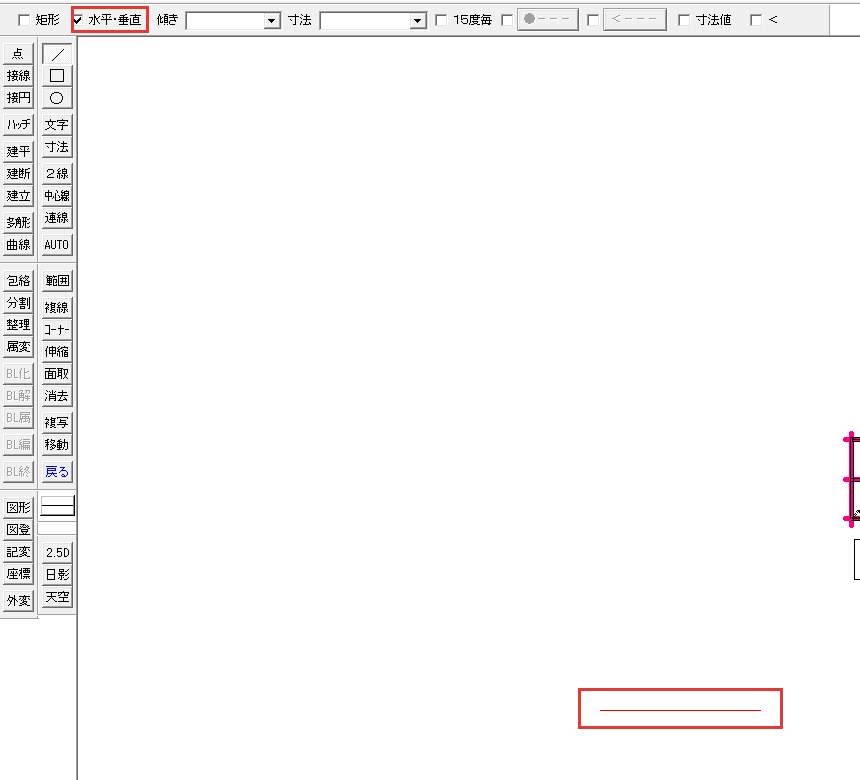
Task: Click the arrow line-end button
Action: (635, 20)
